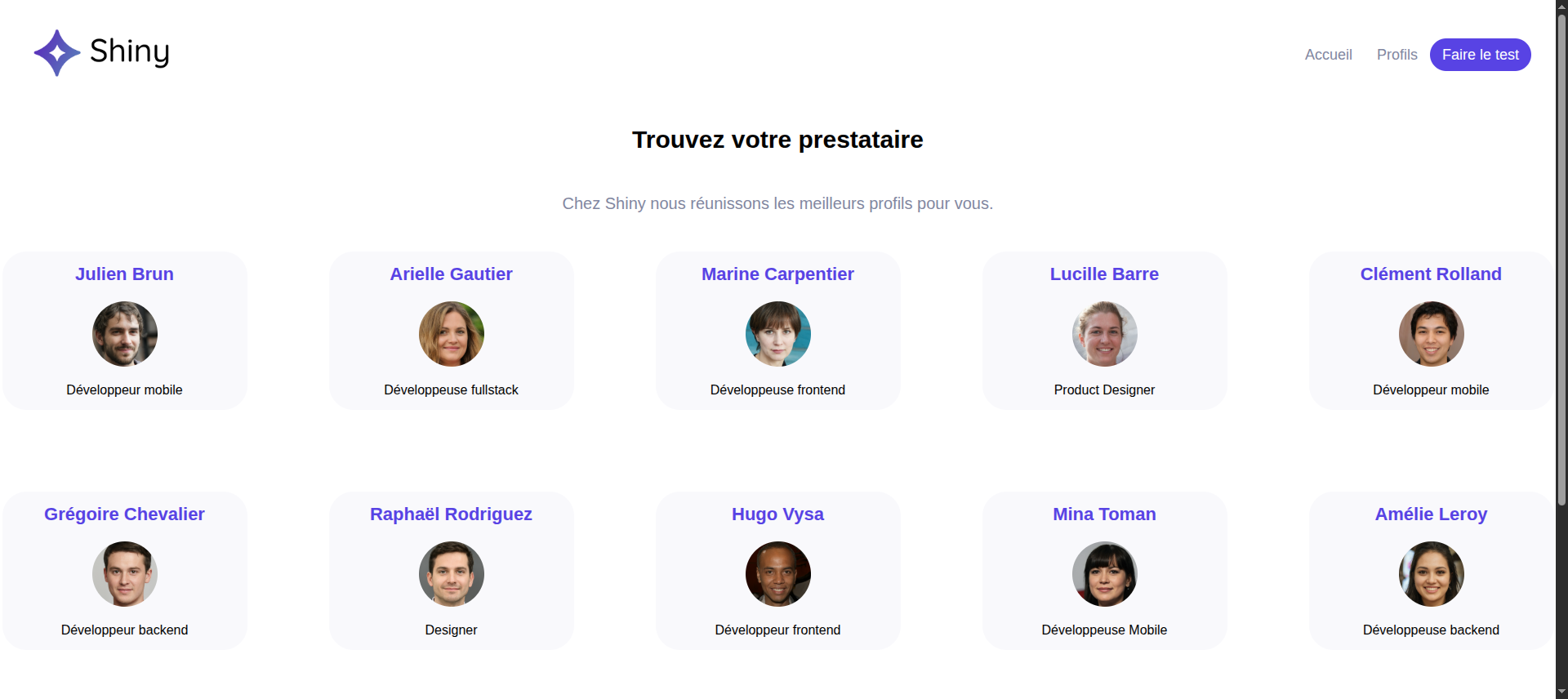Click Amélie Leroy's avatar picture

pyautogui.click(x=1432, y=574)
